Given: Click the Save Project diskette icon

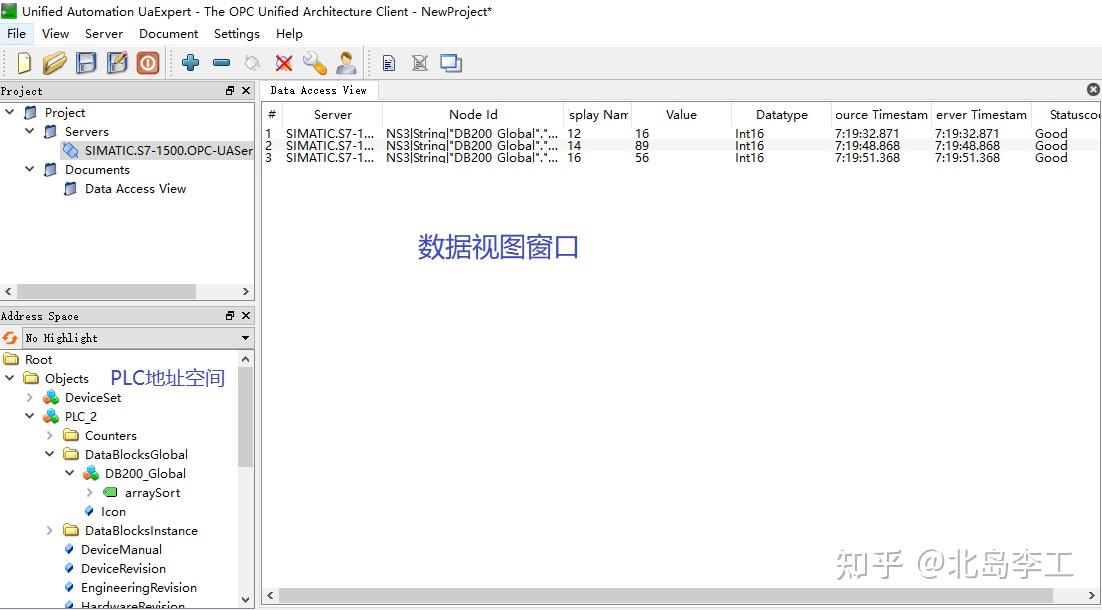Looking at the screenshot, I should pos(86,62).
